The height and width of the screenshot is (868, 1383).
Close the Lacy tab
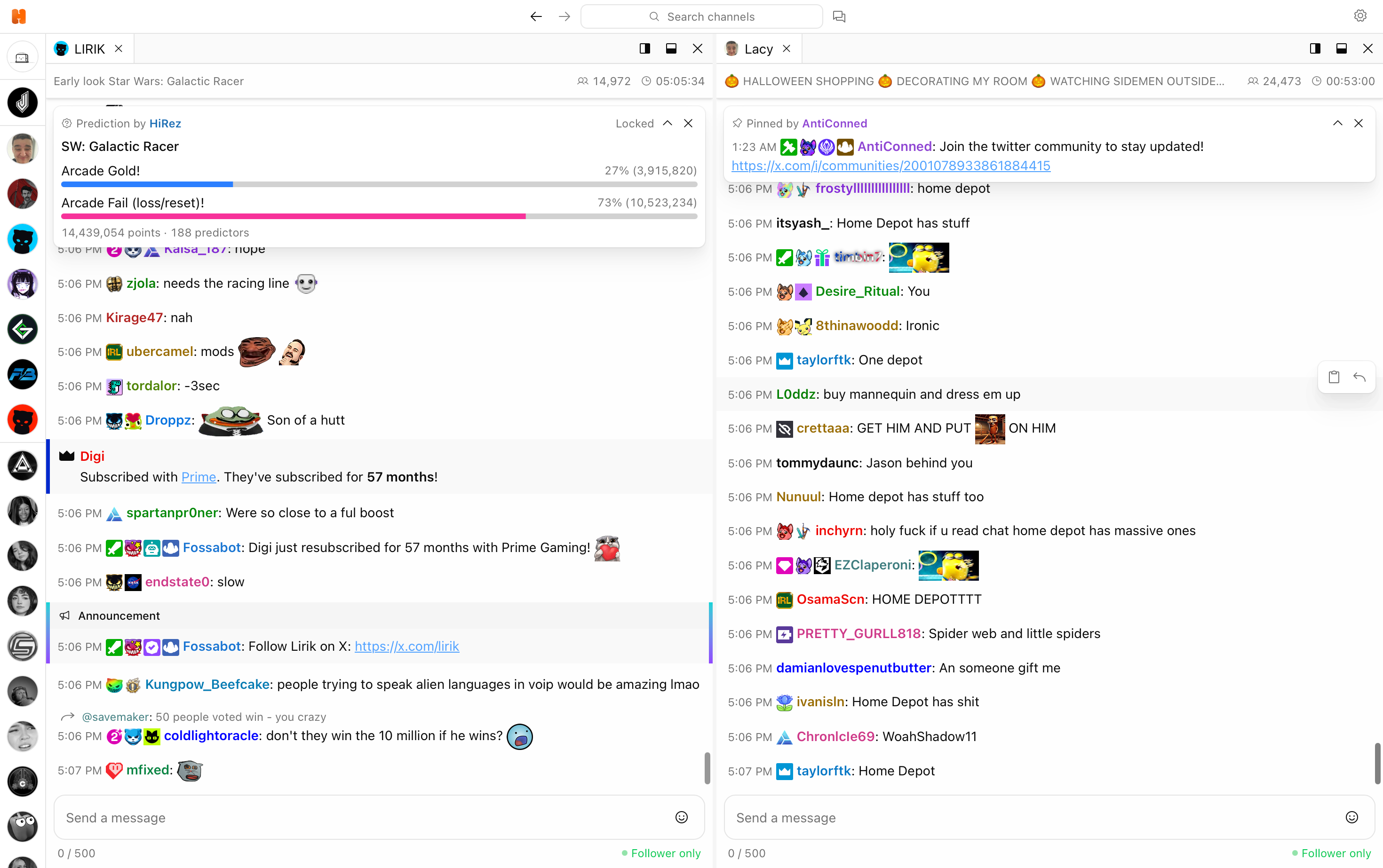tap(786, 49)
